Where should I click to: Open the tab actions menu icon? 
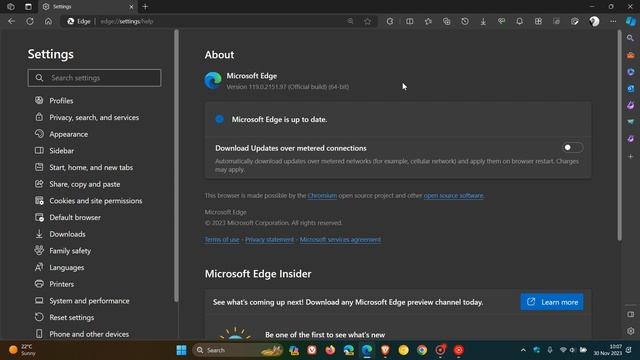pos(28,7)
